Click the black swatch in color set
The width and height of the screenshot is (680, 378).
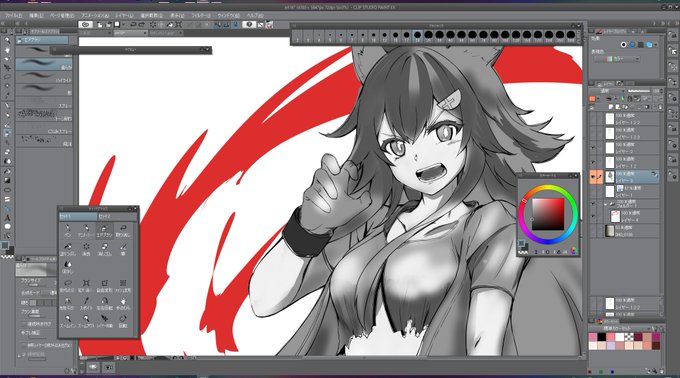[602, 337]
